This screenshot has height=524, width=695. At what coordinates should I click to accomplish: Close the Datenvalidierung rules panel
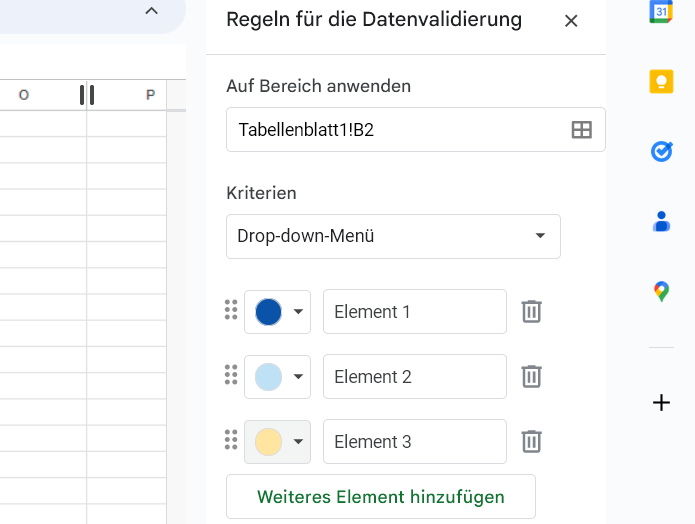[571, 21]
